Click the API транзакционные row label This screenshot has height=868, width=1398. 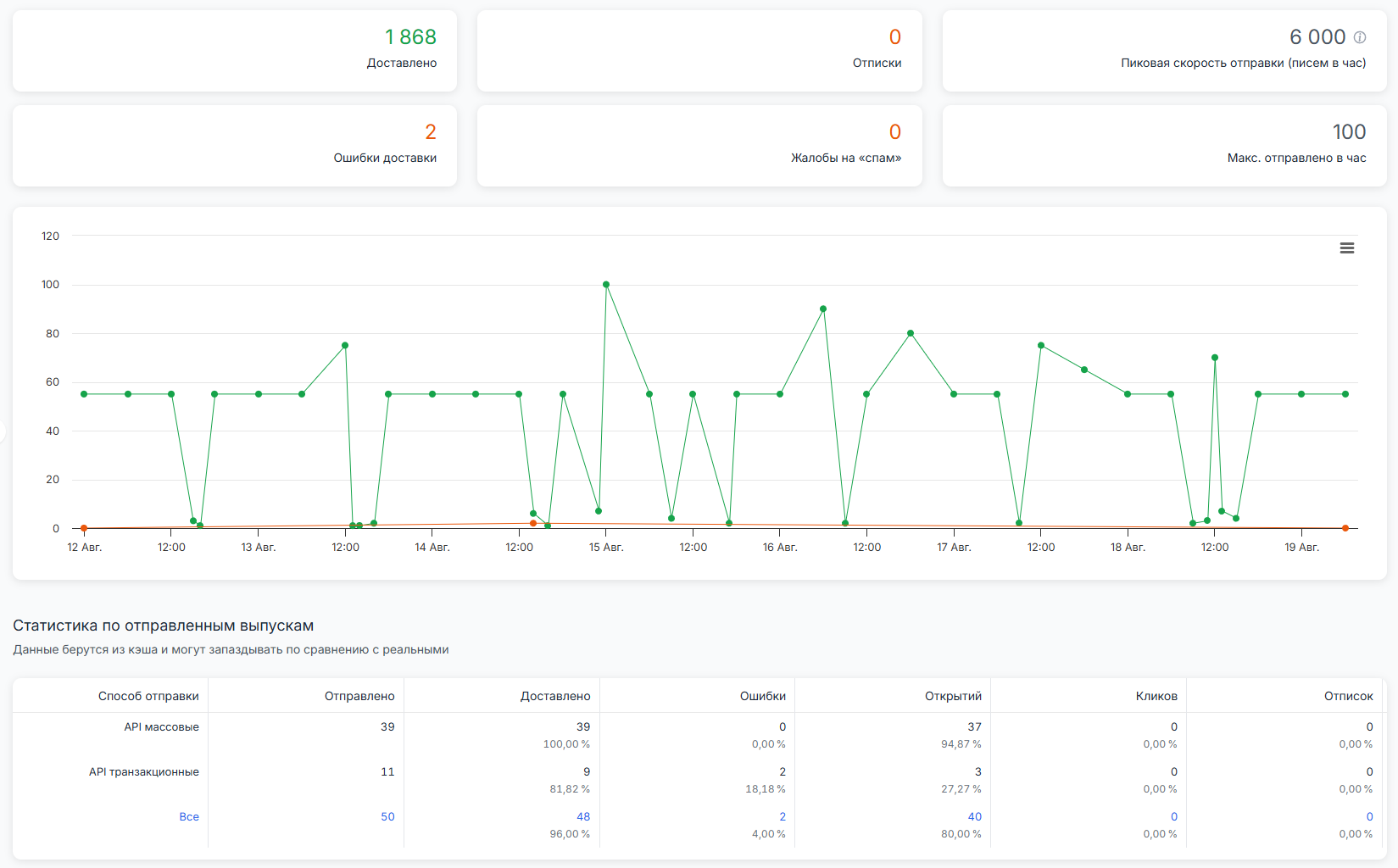[142, 771]
